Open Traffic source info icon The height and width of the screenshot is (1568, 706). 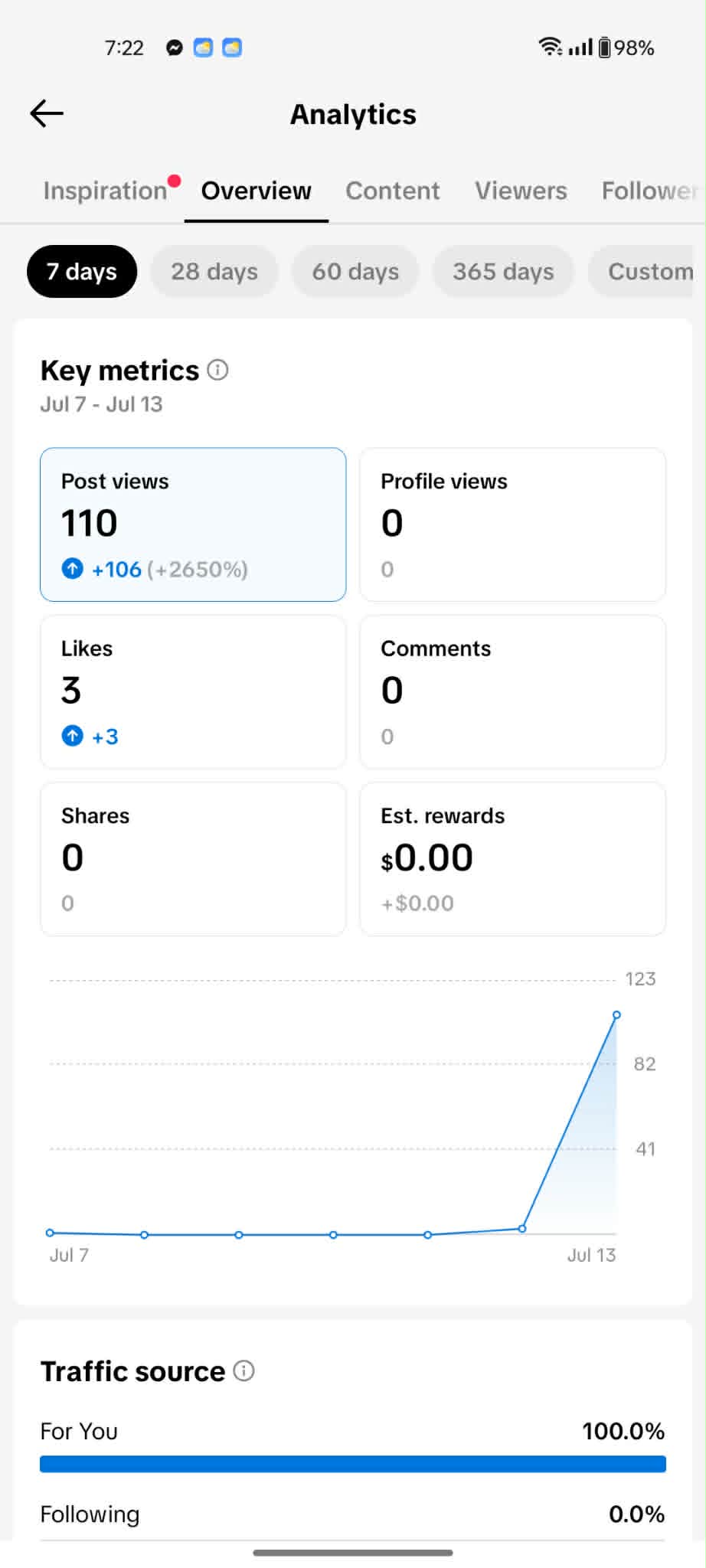point(244,1371)
